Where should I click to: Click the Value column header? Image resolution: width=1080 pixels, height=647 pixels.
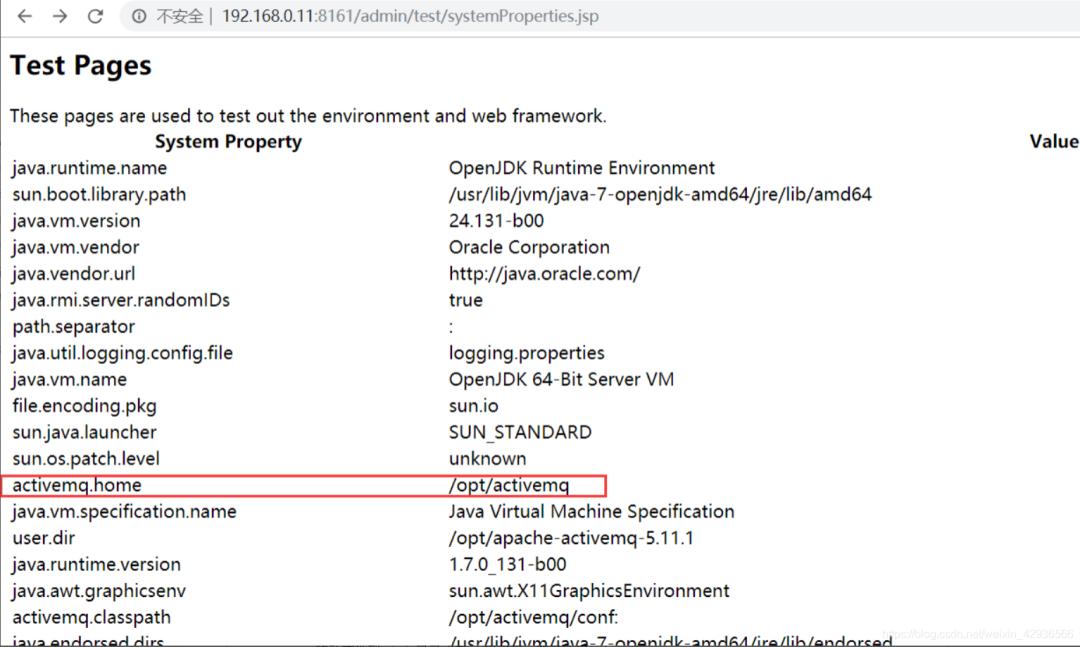(1053, 142)
